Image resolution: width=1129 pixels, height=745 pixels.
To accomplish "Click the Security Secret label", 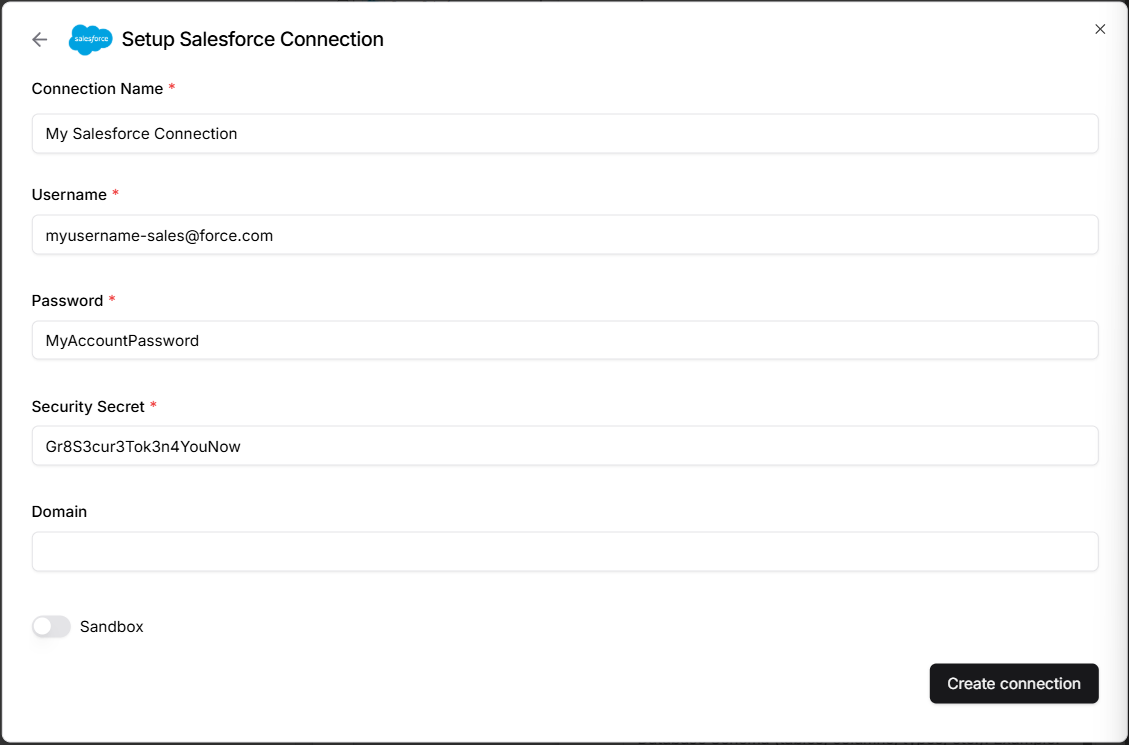I will point(88,407).
